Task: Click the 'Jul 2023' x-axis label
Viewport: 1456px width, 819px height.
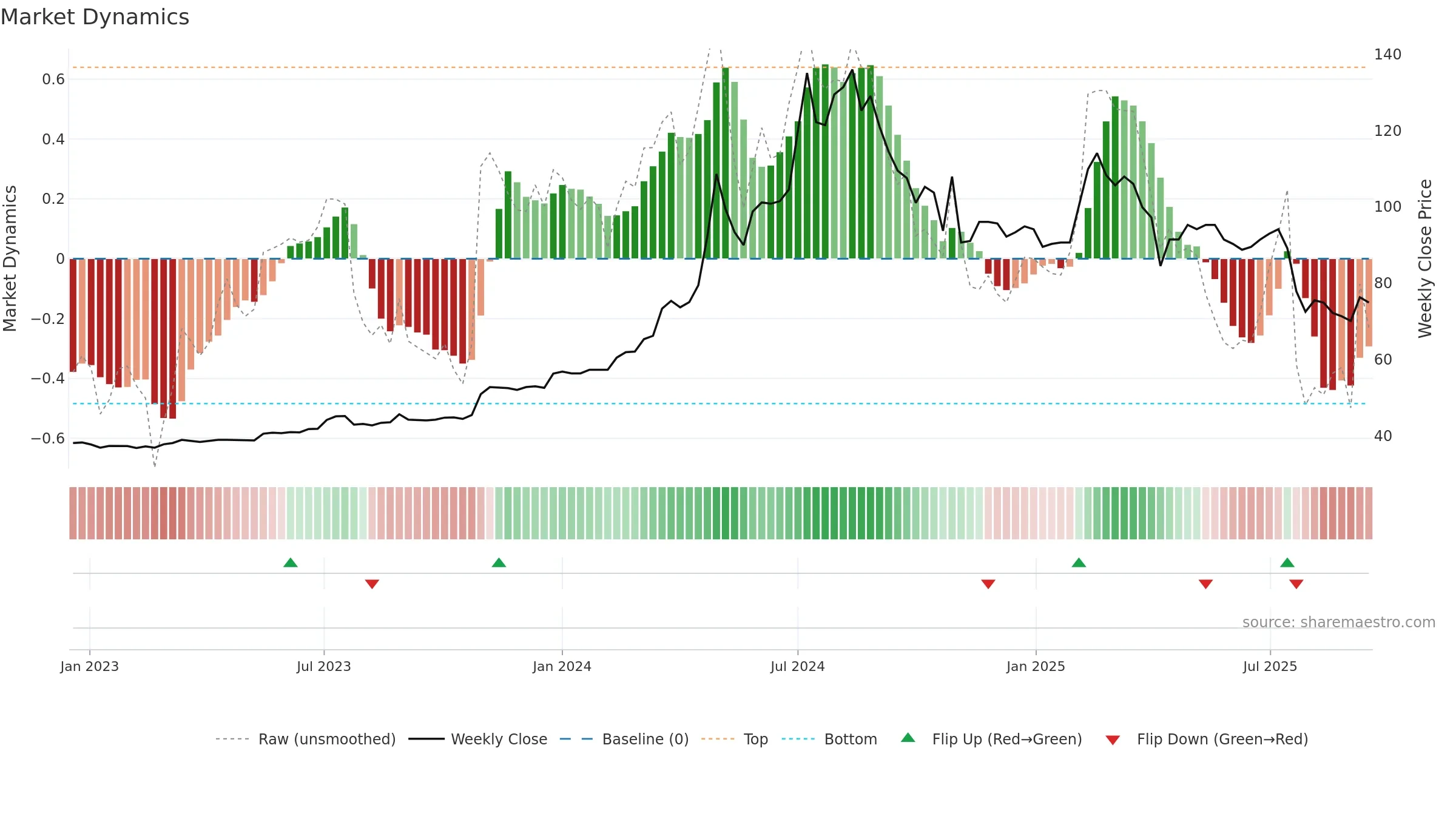Action: 324,666
